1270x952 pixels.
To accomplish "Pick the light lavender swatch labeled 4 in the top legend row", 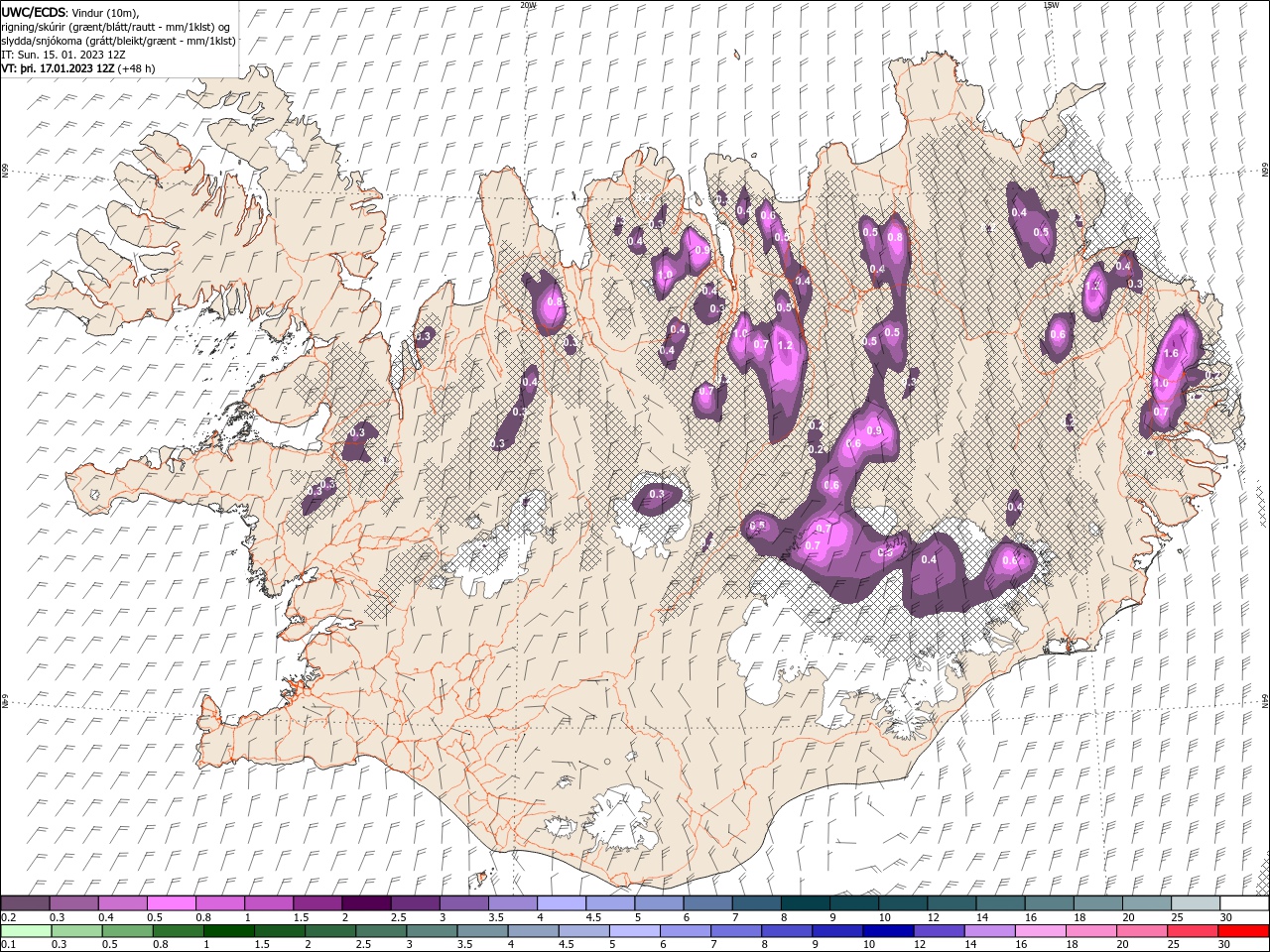I will (x=560, y=903).
